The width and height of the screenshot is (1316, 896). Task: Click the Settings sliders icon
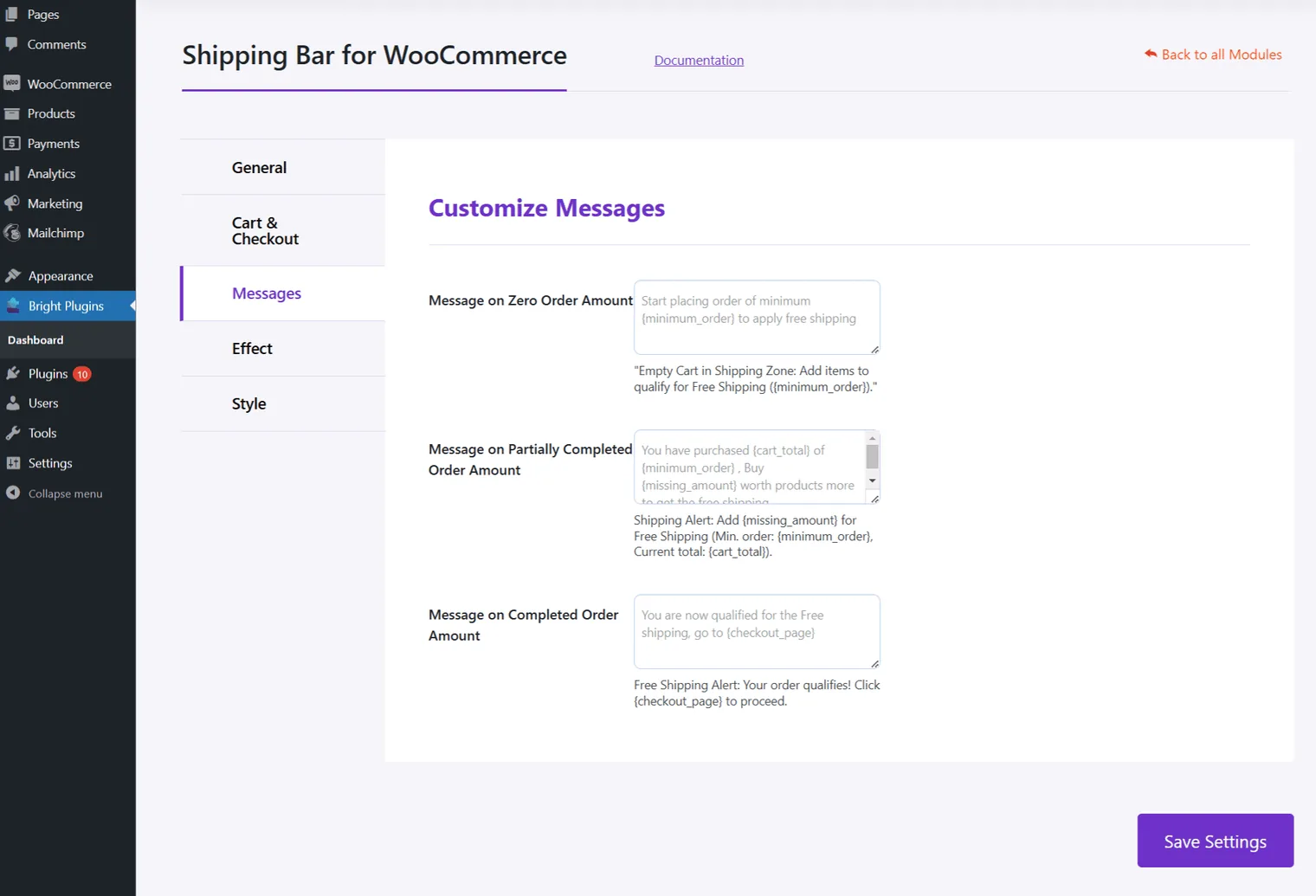click(13, 463)
